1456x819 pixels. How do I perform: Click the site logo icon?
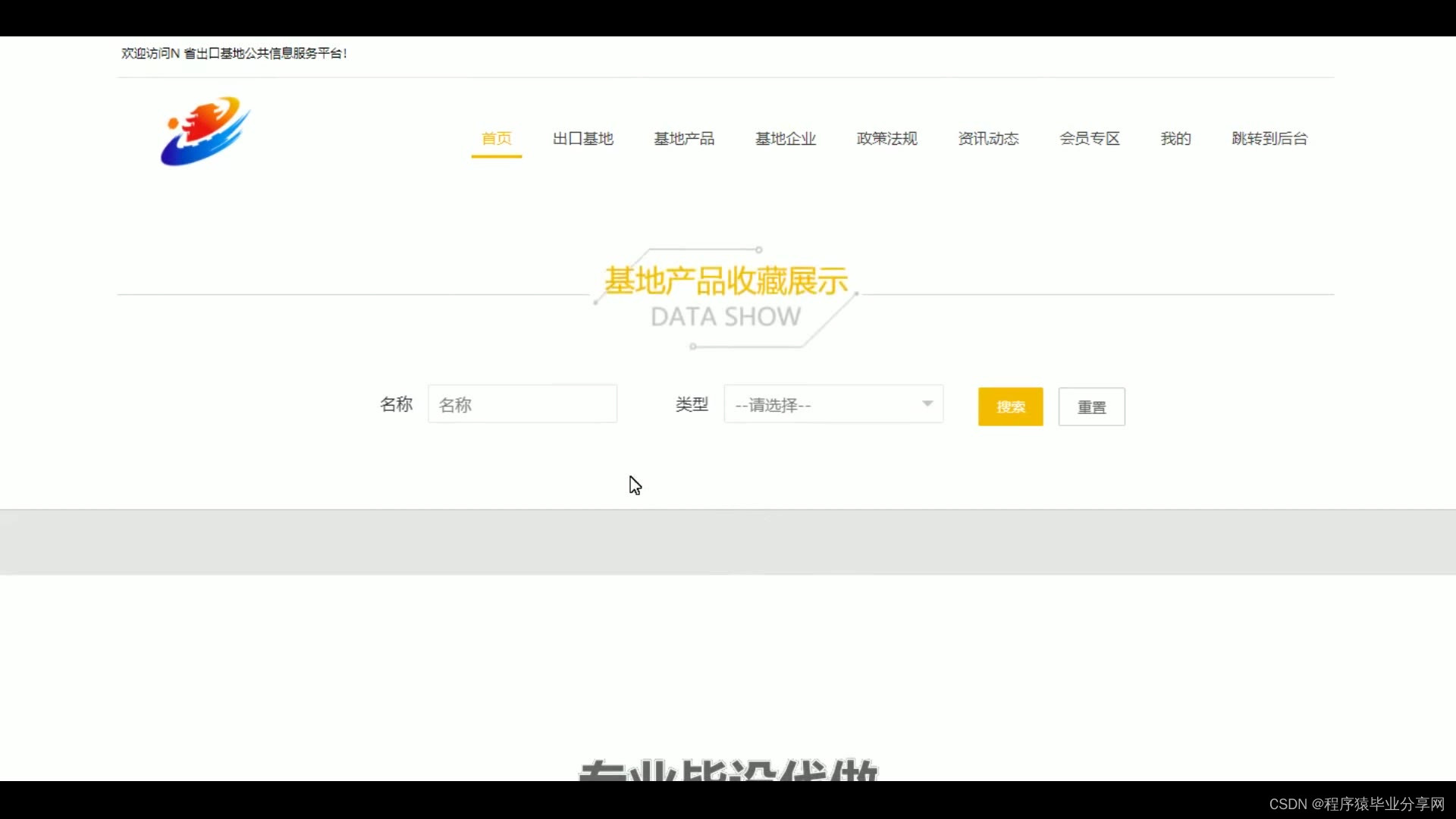[x=205, y=131]
